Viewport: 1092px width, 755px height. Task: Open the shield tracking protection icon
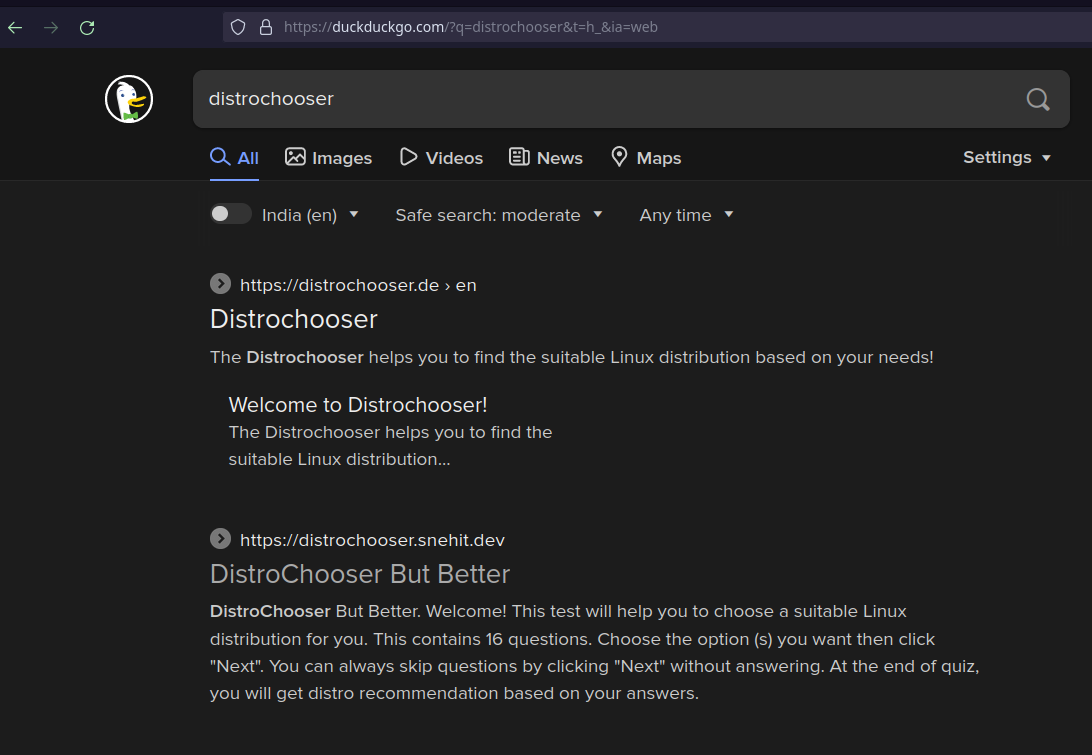pos(238,27)
